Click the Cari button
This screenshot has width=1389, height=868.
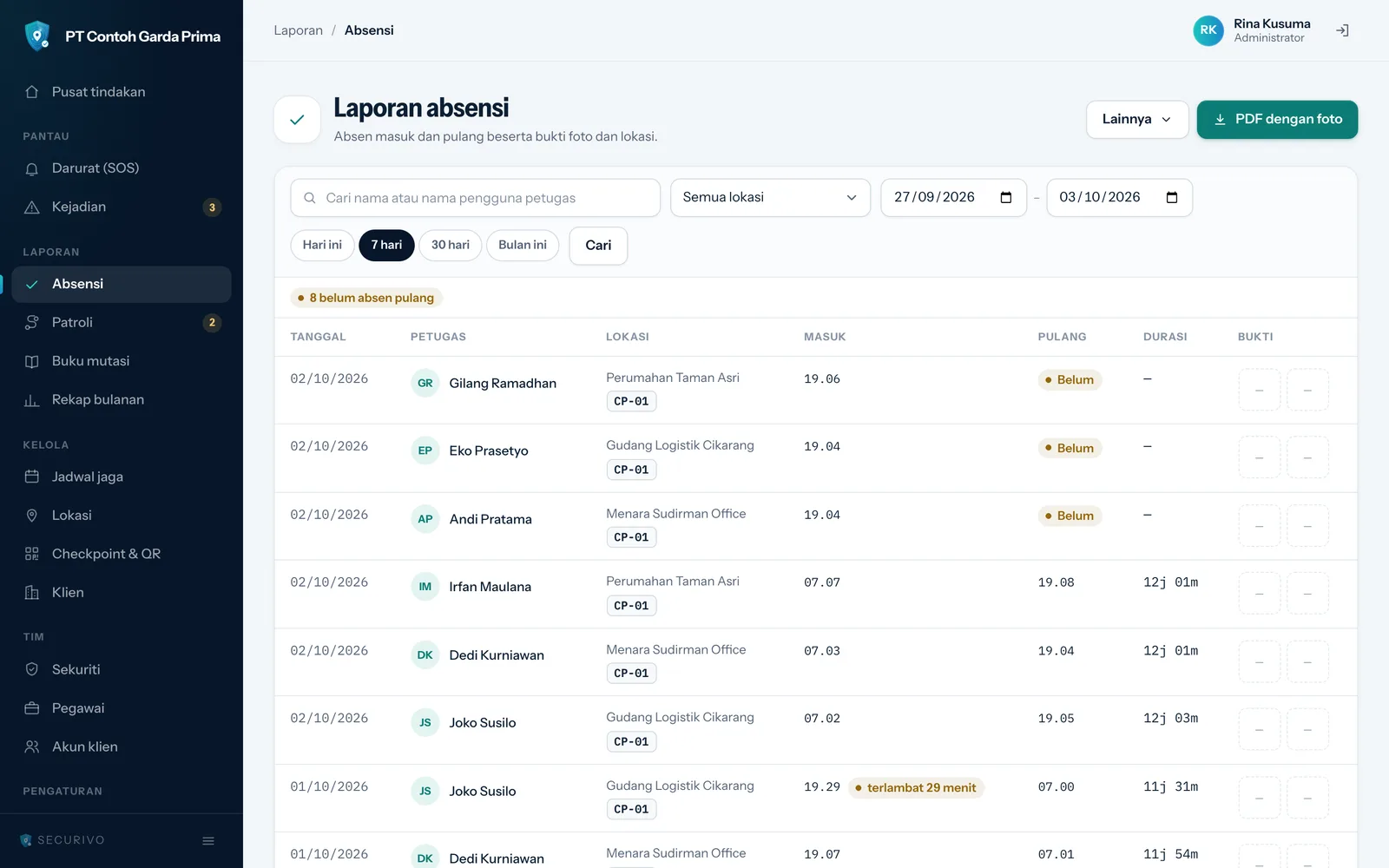tap(598, 246)
